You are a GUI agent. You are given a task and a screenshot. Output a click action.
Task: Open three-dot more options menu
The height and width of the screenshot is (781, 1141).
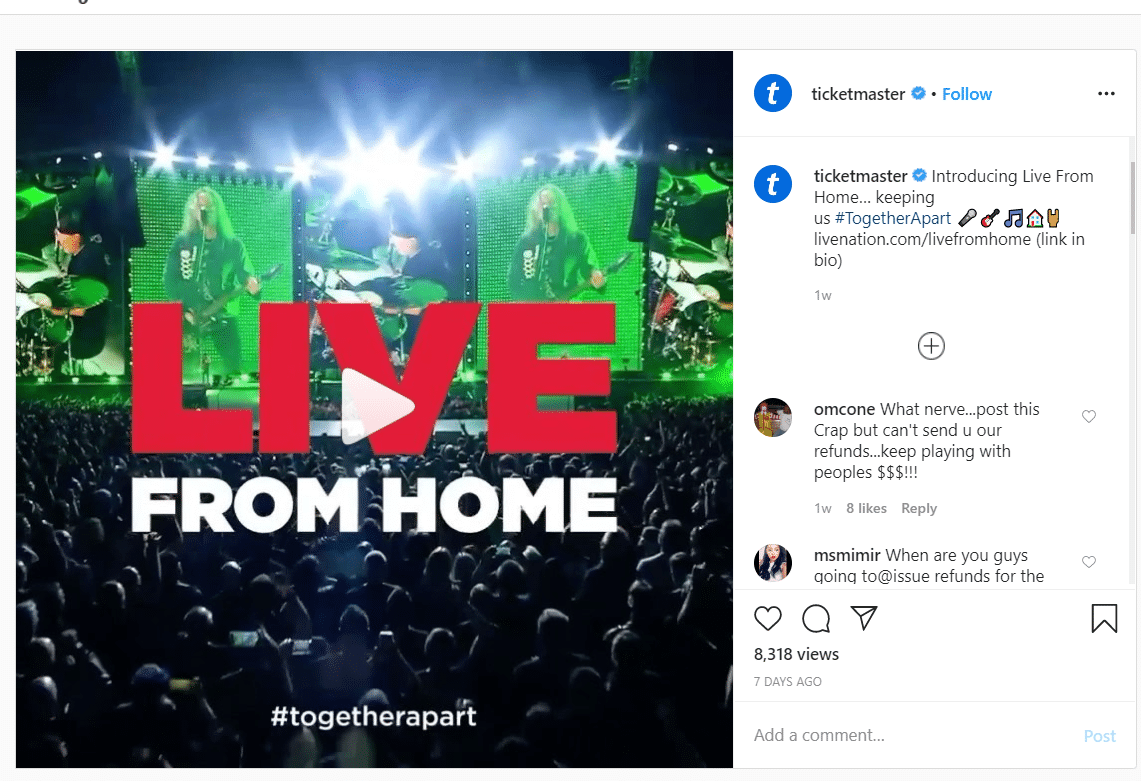1106,93
